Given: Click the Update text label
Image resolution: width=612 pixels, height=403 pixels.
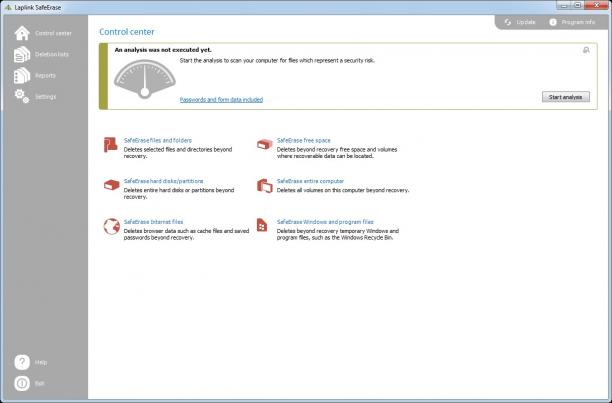Looking at the screenshot, I should pyautogui.click(x=526, y=22).
